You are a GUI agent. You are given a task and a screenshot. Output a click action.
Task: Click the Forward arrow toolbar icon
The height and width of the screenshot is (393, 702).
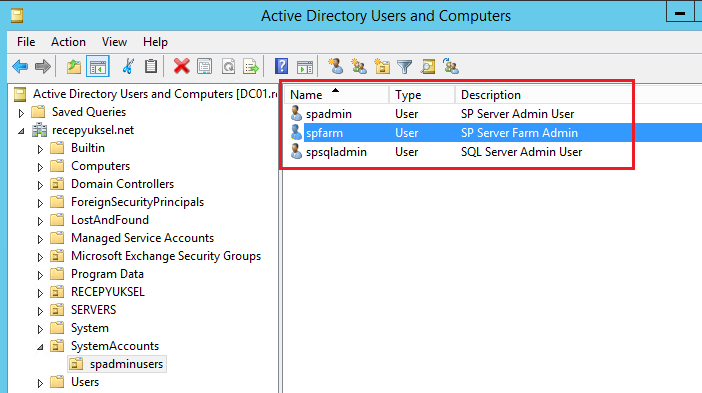click(x=43, y=67)
